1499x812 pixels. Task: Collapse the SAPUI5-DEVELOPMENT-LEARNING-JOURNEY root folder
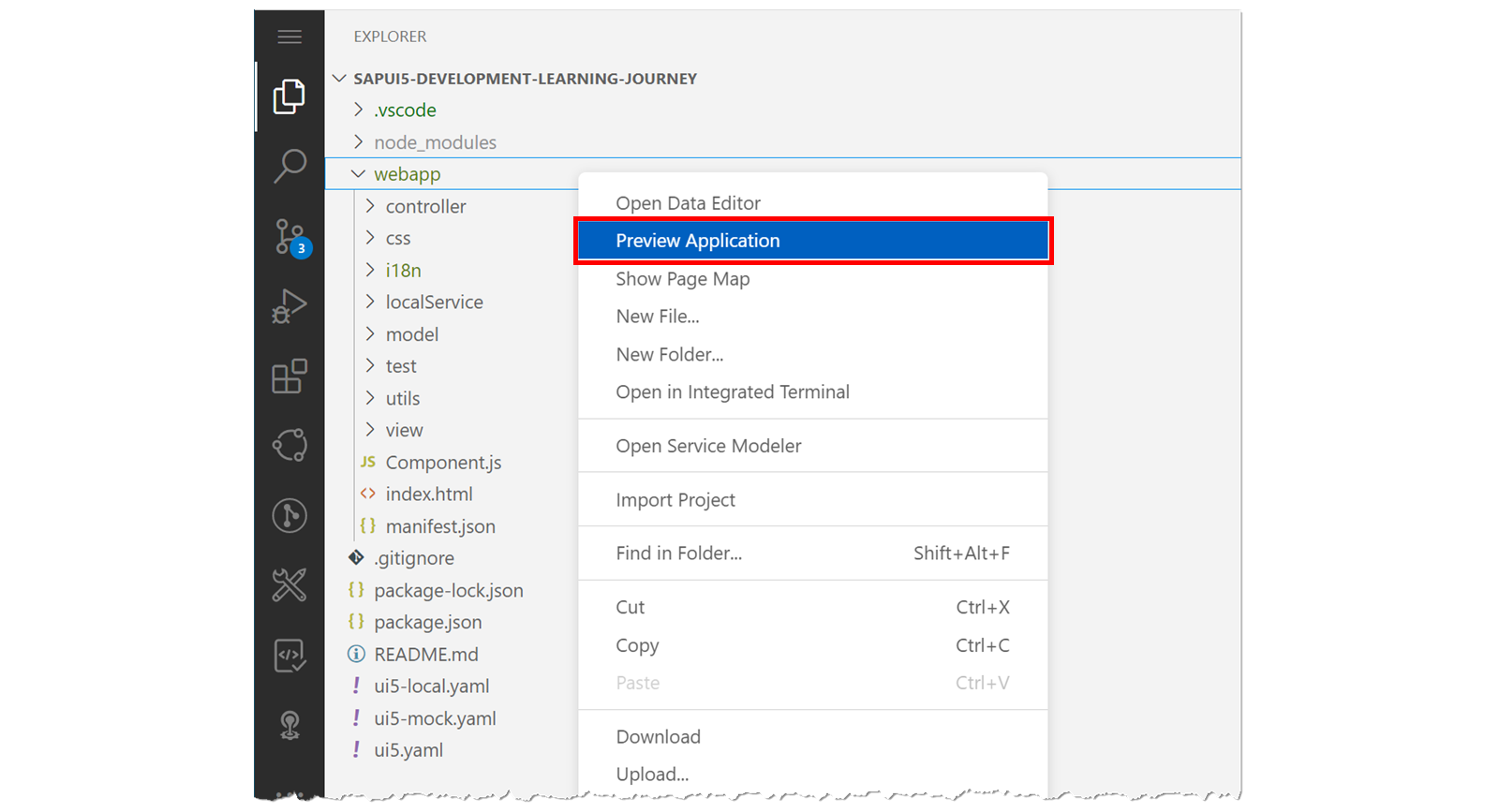(x=340, y=79)
